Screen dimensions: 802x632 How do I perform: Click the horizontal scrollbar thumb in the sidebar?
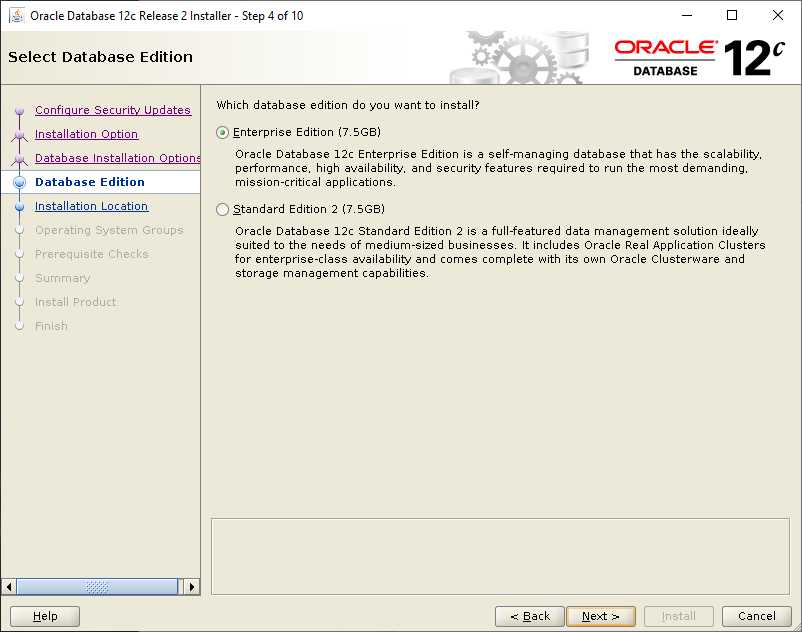(x=97, y=586)
